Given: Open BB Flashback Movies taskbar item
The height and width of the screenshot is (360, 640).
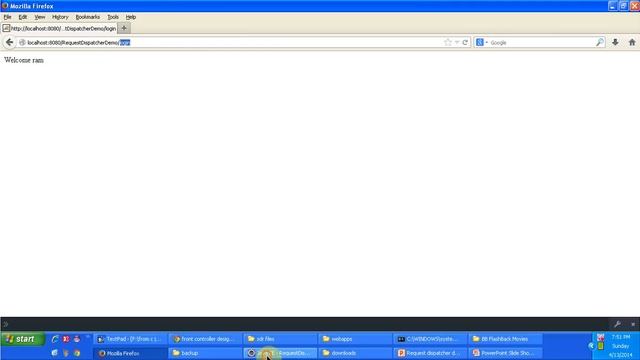Looking at the screenshot, I should coord(505,339).
